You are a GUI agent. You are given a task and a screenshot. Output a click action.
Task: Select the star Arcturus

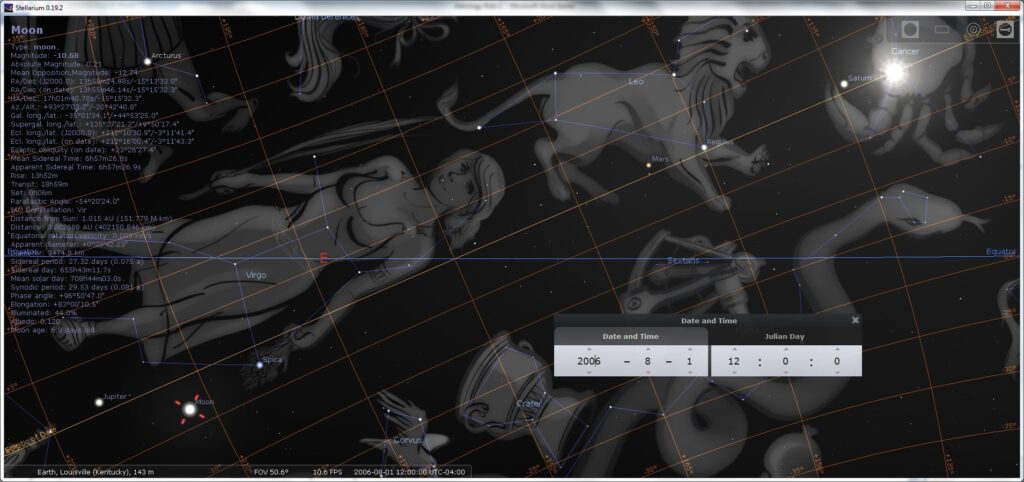pos(148,61)
